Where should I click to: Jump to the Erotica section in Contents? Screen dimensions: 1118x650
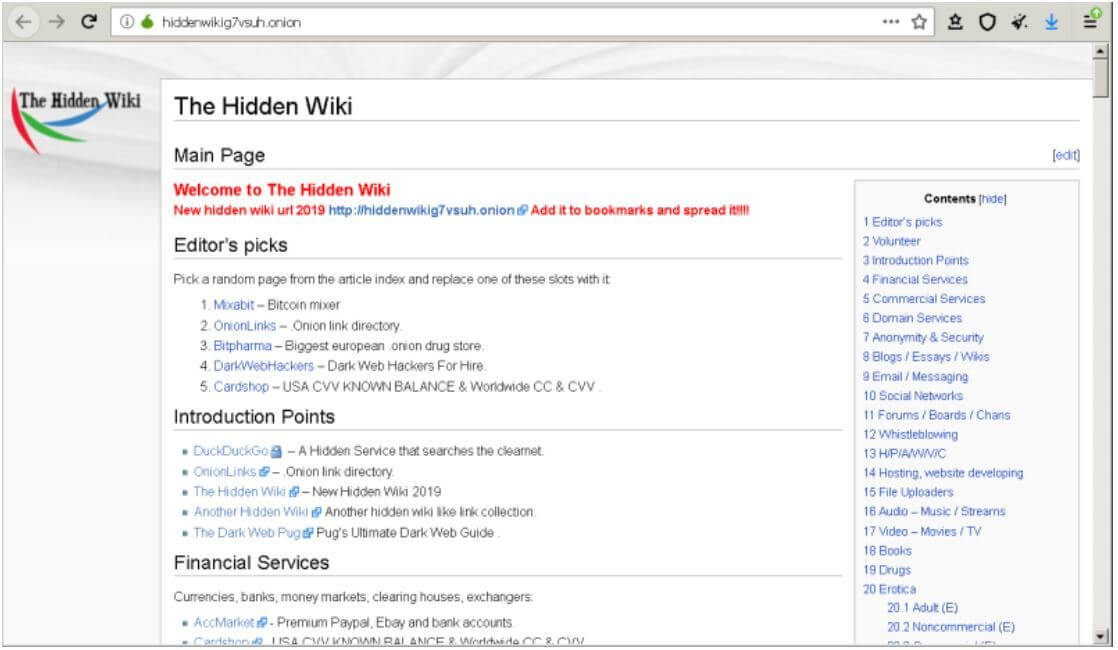click(889, 589)
